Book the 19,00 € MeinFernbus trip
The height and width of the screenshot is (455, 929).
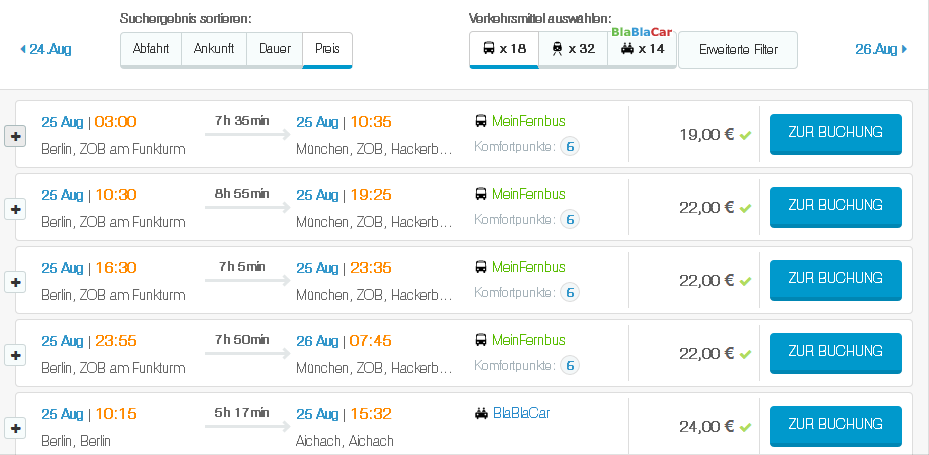pyautogui.click(x=835, y=133)
